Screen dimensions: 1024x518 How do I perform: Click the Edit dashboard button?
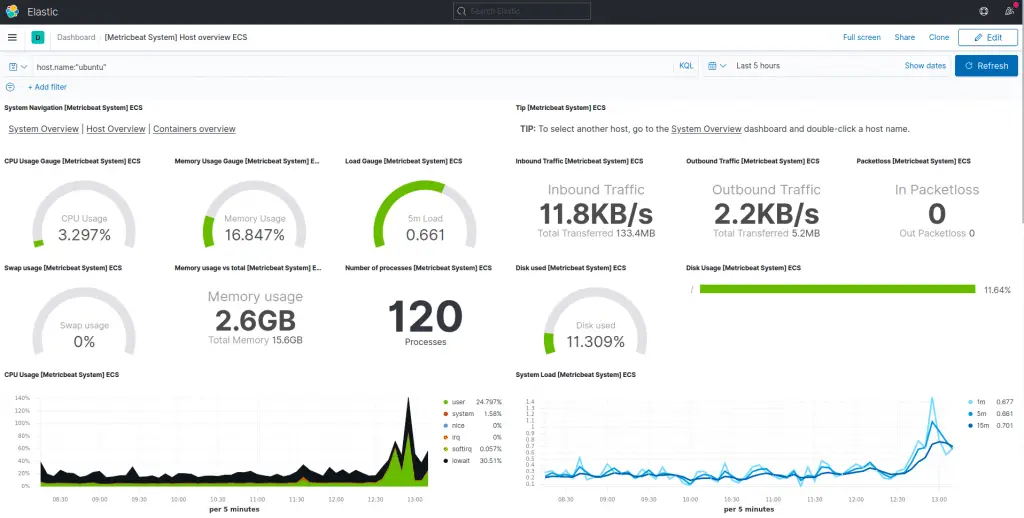click(x=987, y=37)
